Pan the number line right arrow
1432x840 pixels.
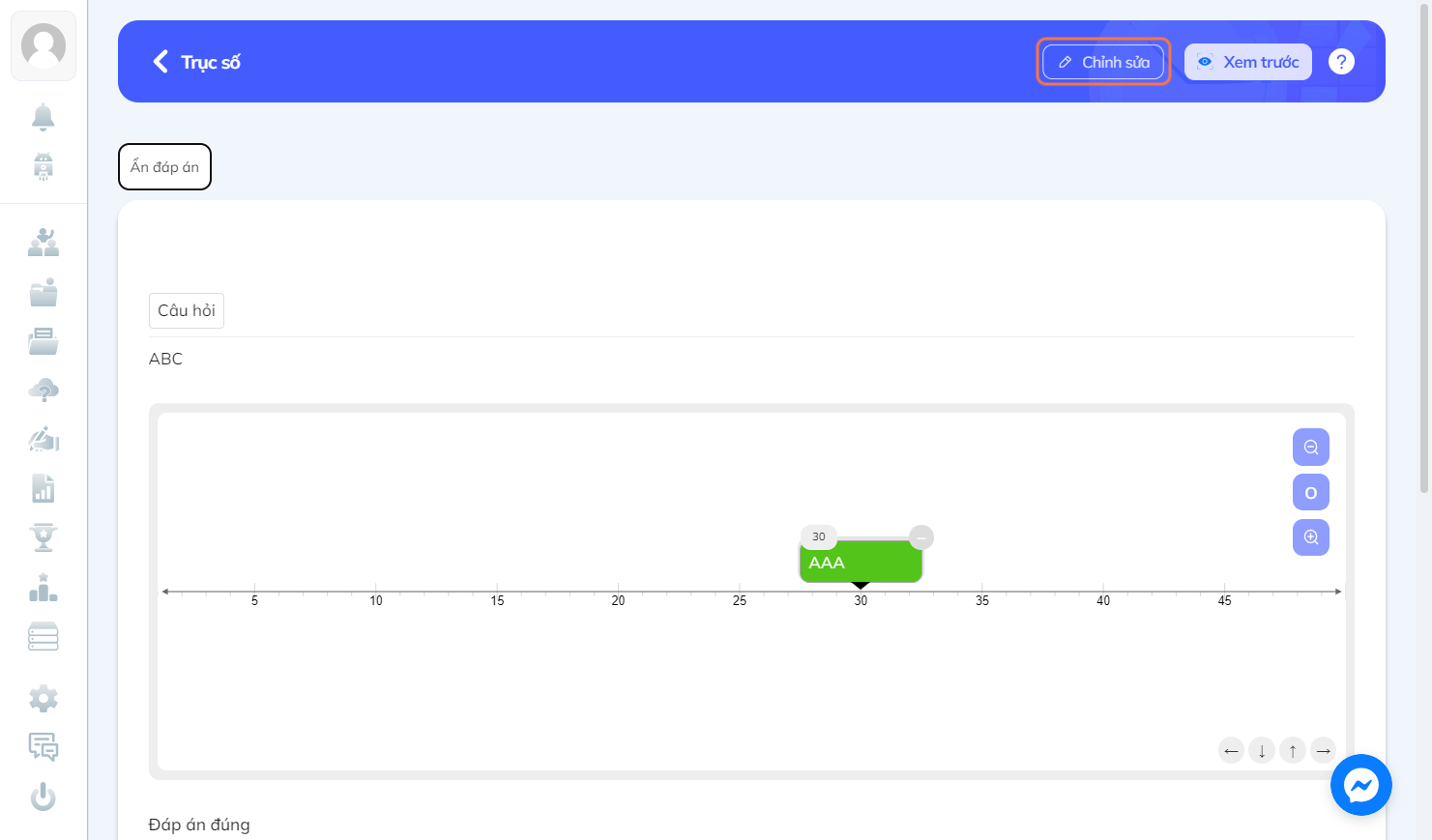tap(1324, 750)
